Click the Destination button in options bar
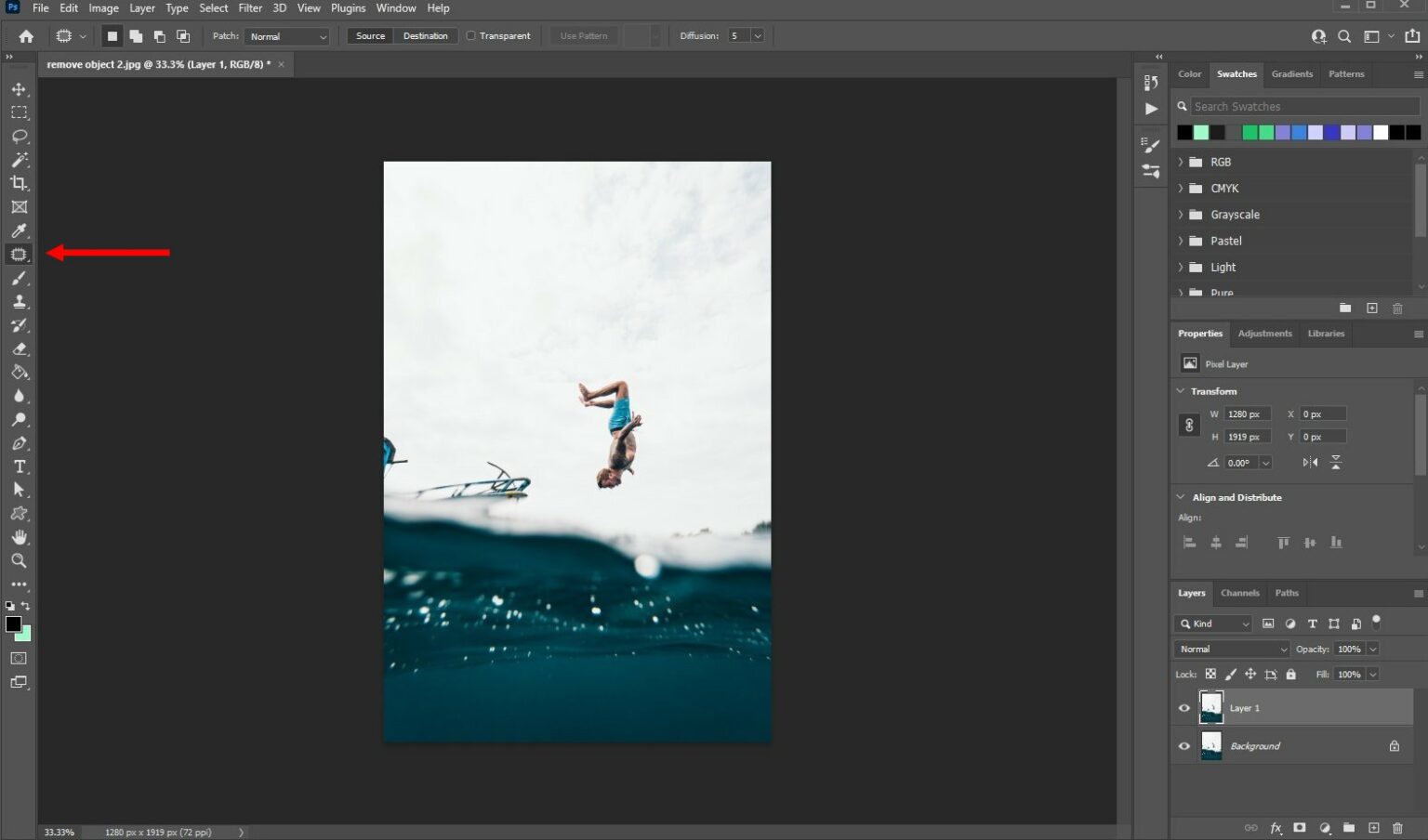 (425, 35)
